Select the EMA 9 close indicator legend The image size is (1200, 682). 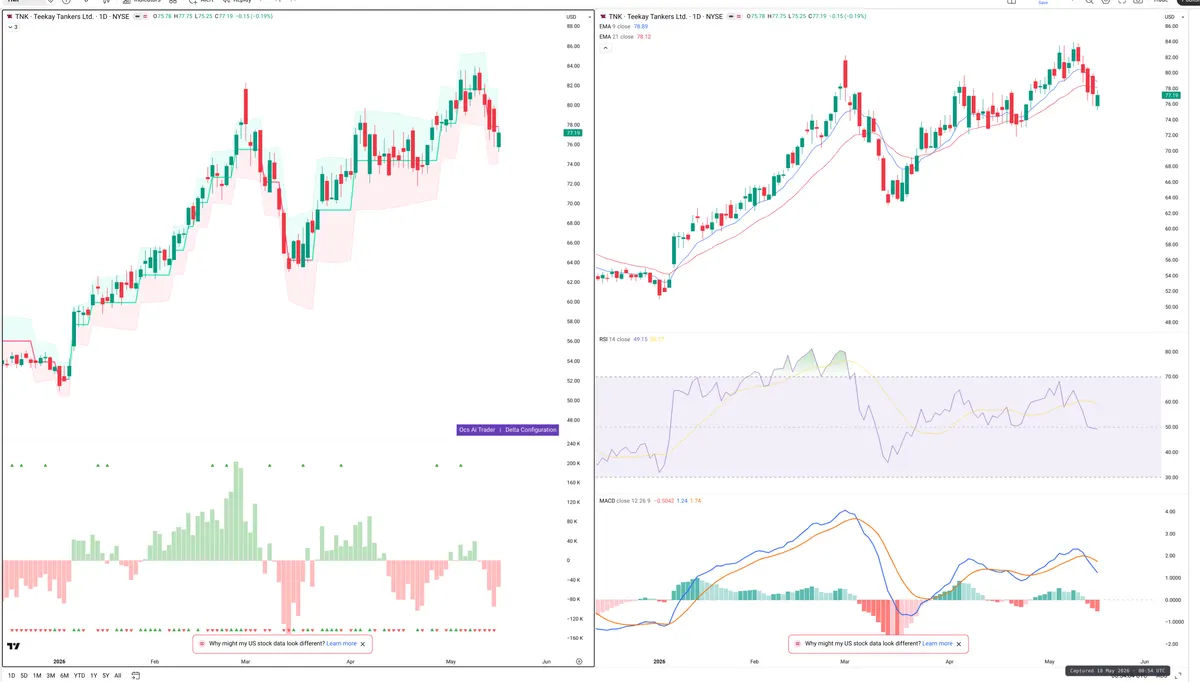(x=615, y=27)
